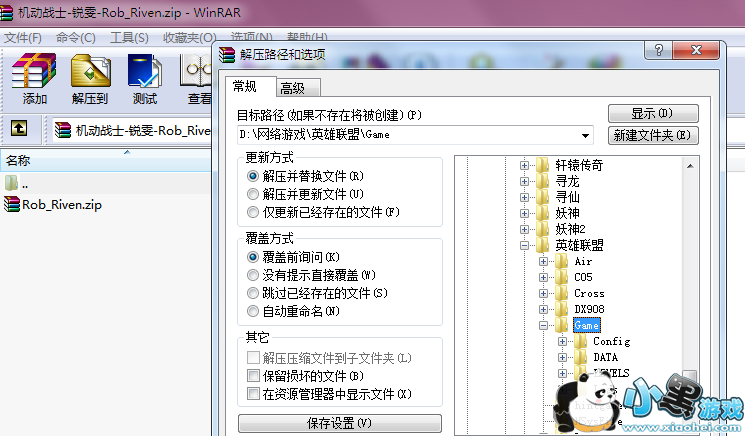This screenshot has width=745, height=436.
Task: Select the parent folder '..' entry
Action: [x=17, y=183]
